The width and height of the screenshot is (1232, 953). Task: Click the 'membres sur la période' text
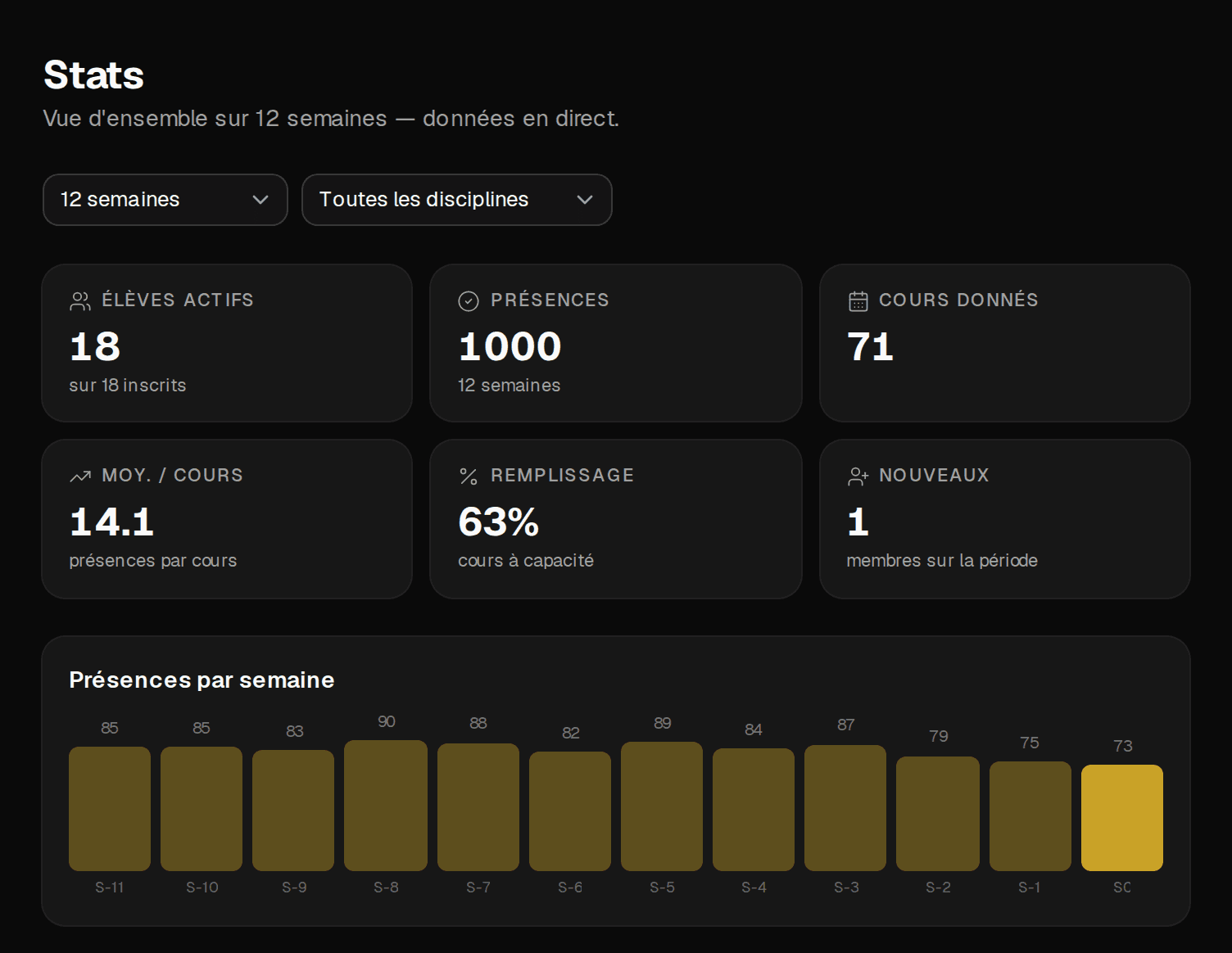tap(942, 560)
